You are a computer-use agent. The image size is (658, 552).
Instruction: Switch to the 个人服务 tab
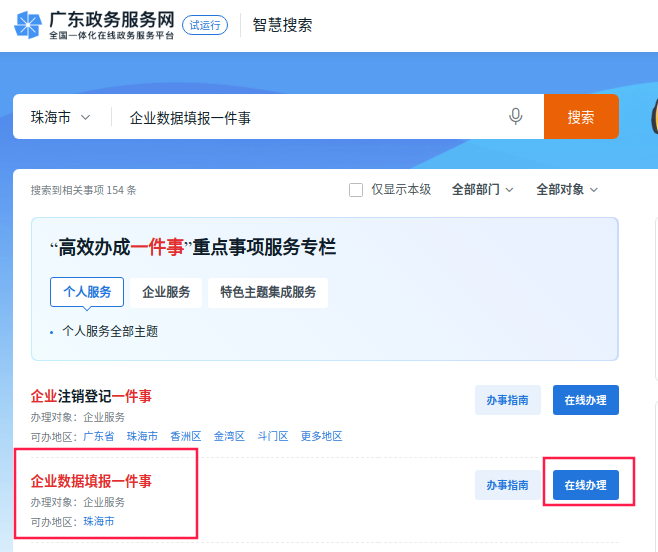(x=87, y=292)
